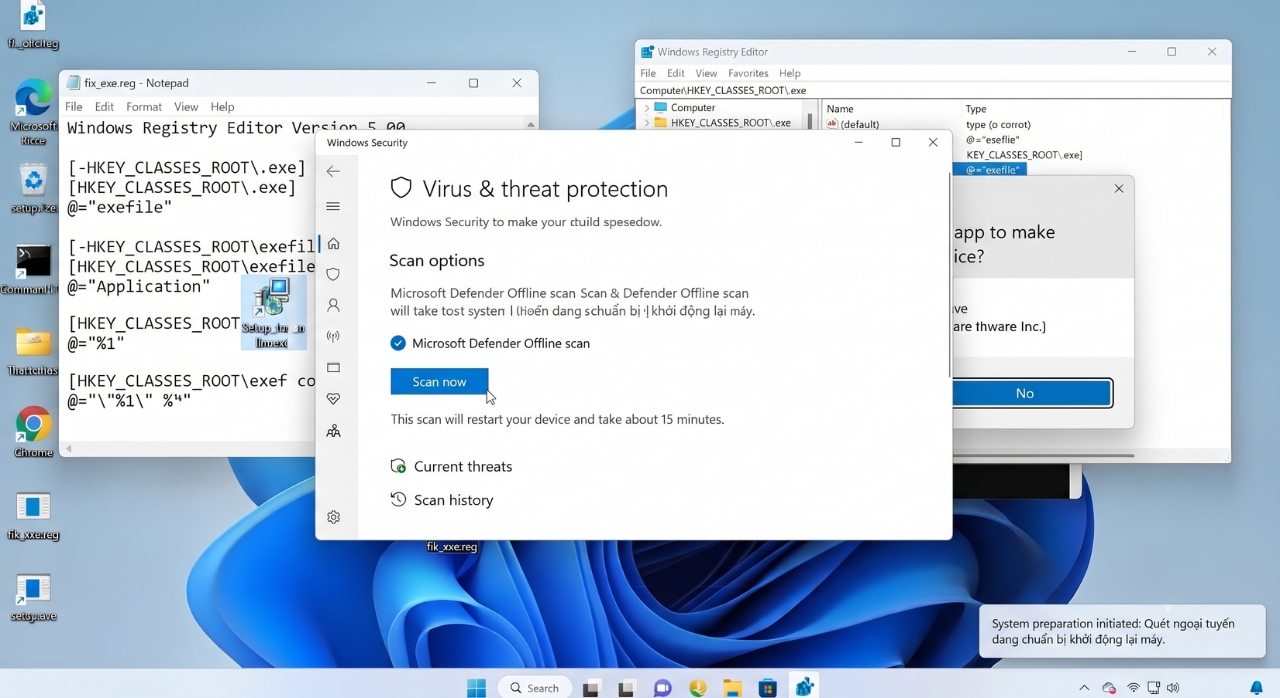The width and height of the screenshot is (1280, 698).
Task: Open Registry Editor File menu
Action: [x=648, y=73]
